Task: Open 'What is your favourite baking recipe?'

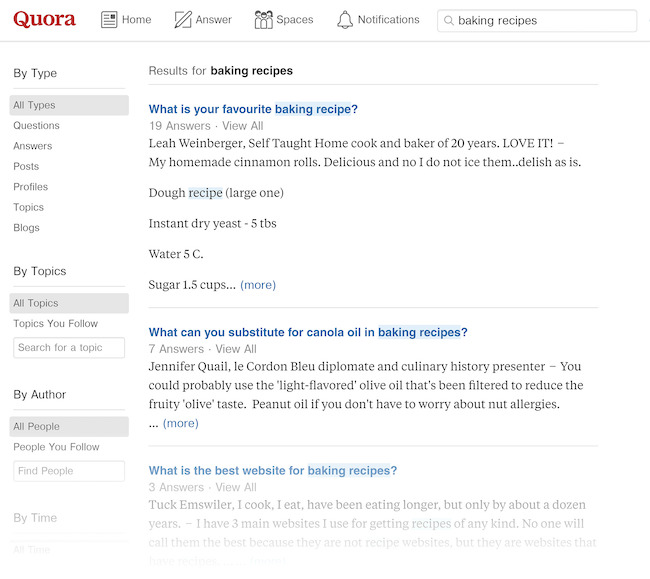Action: coord(253,109)
